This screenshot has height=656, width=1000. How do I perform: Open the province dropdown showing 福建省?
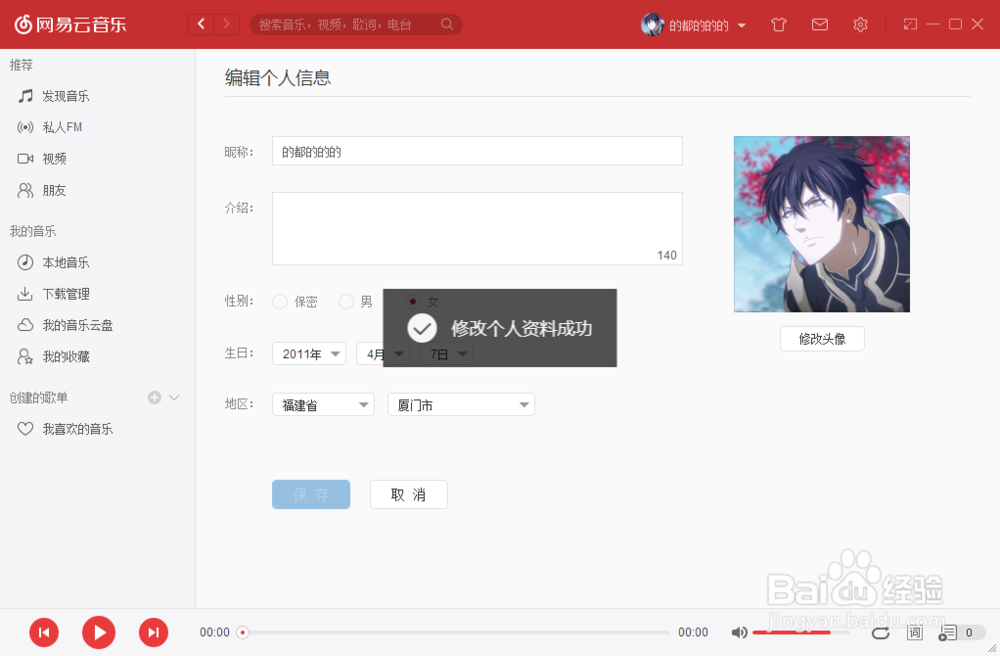pos(322,404)
